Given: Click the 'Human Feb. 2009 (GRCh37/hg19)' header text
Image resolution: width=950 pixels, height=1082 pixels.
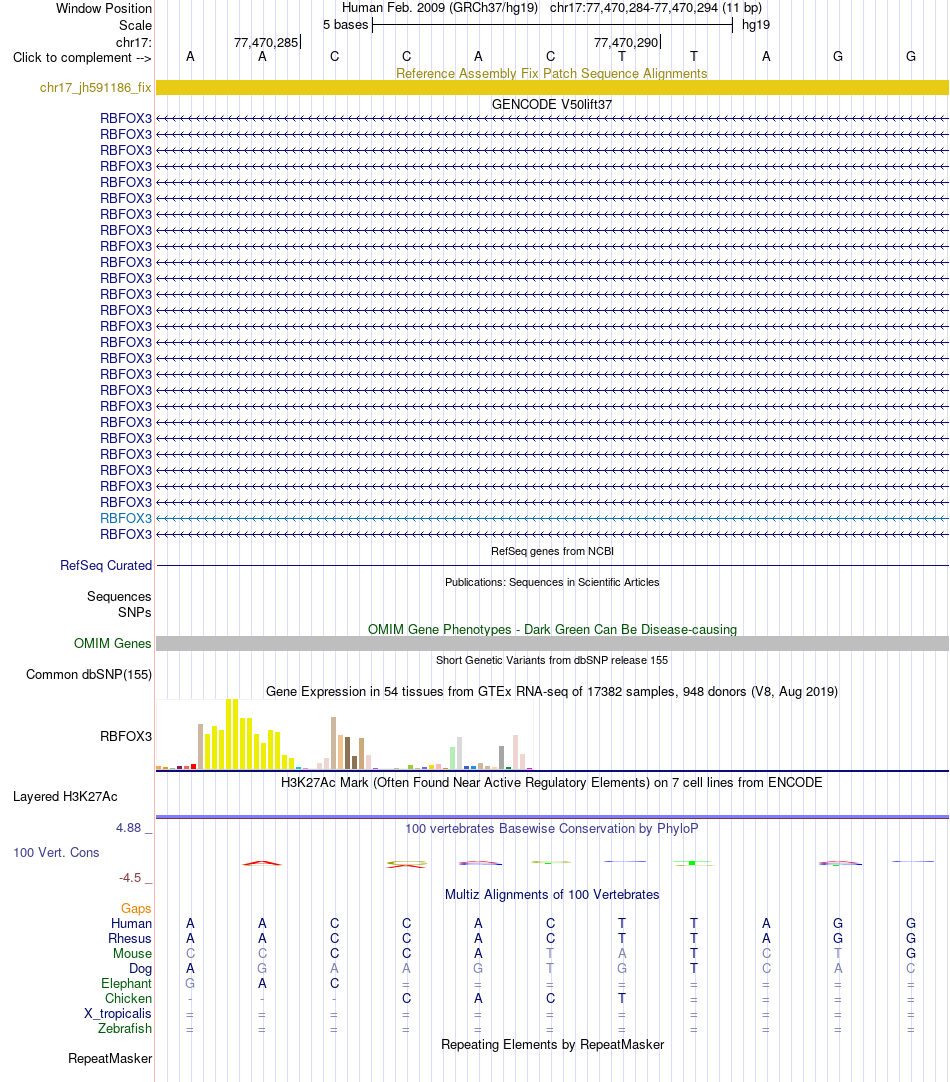Looking at the screenshot, I should 440,8.
